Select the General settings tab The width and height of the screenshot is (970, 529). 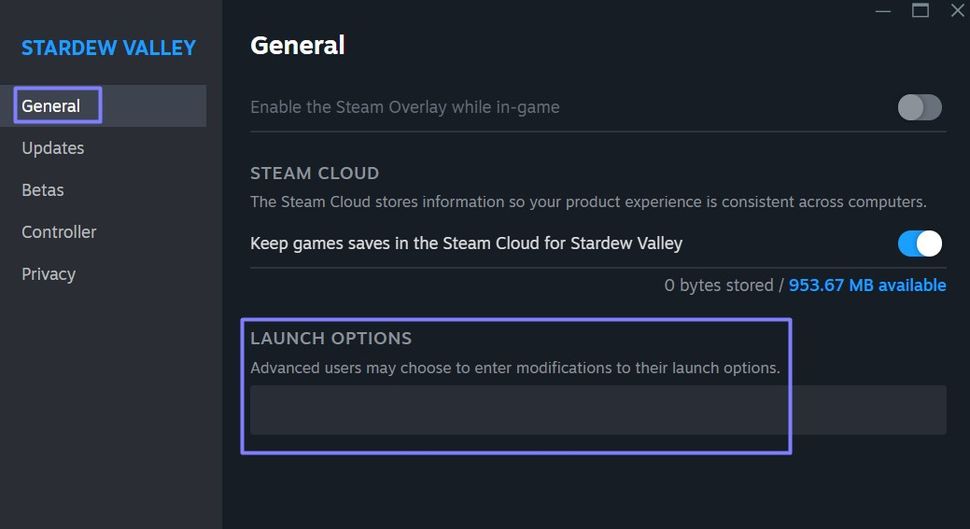(51, 106)
